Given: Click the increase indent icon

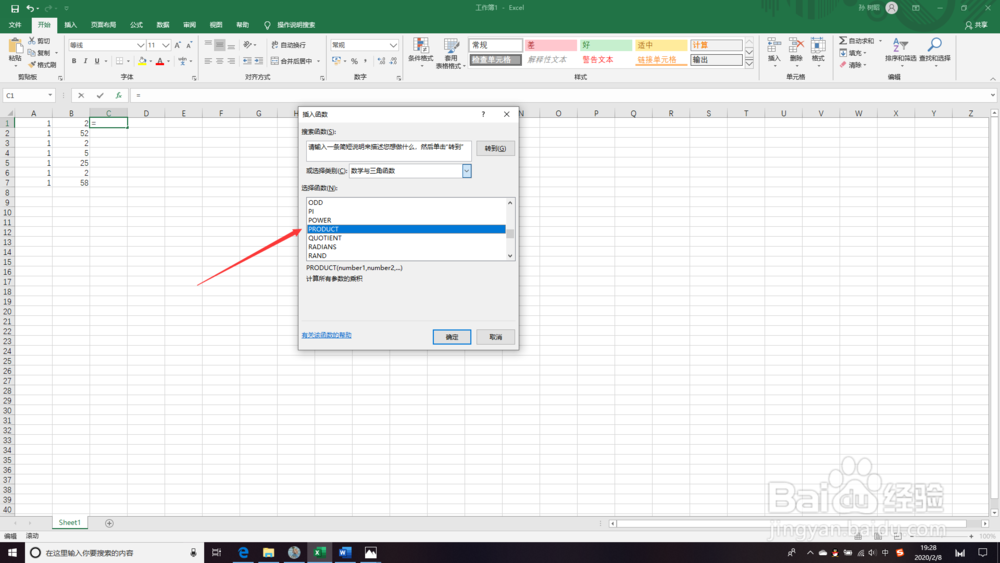Looking at the screenshot, I should coord(258,61).
